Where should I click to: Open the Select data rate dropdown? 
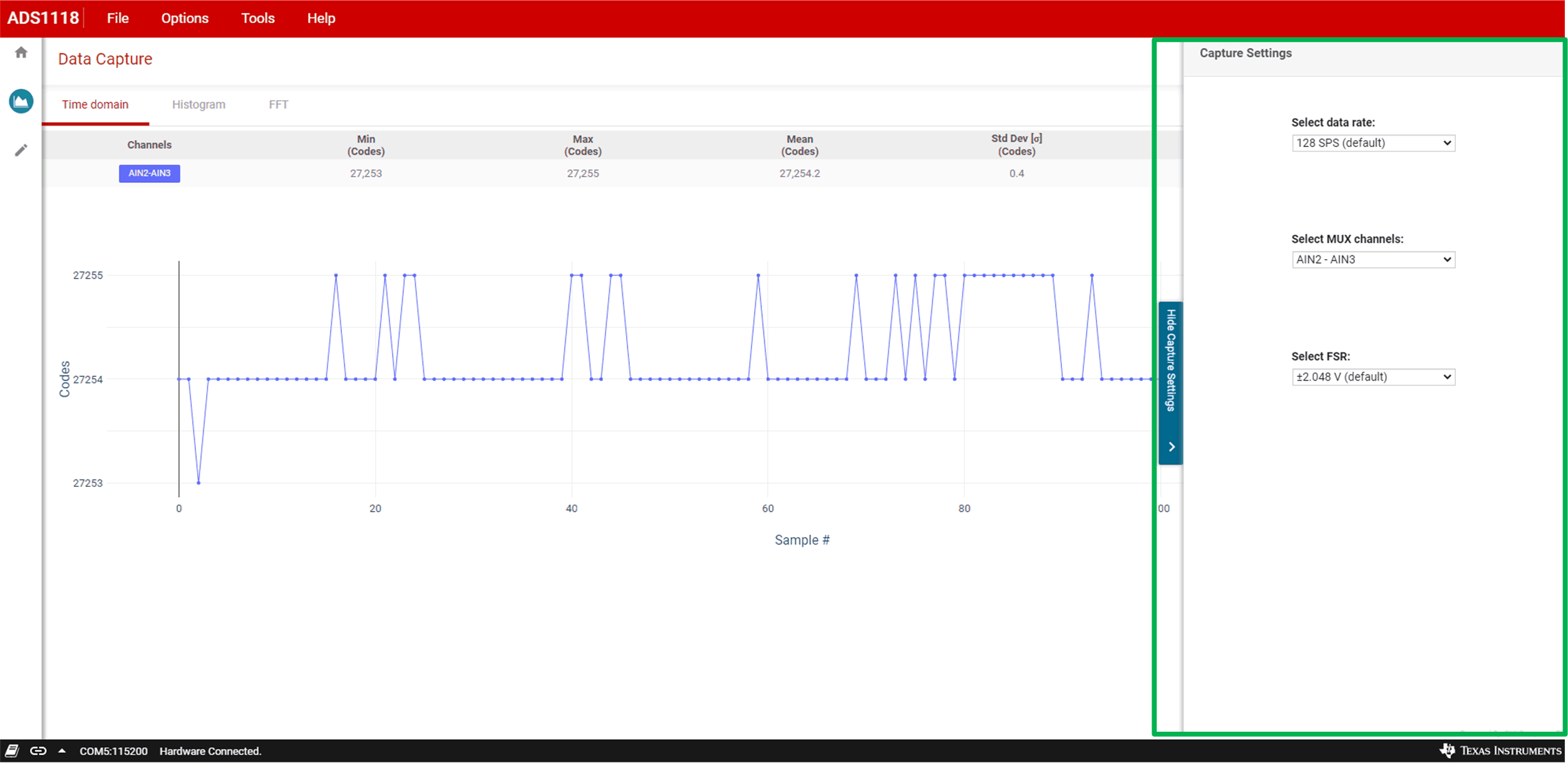[1373, 143]
